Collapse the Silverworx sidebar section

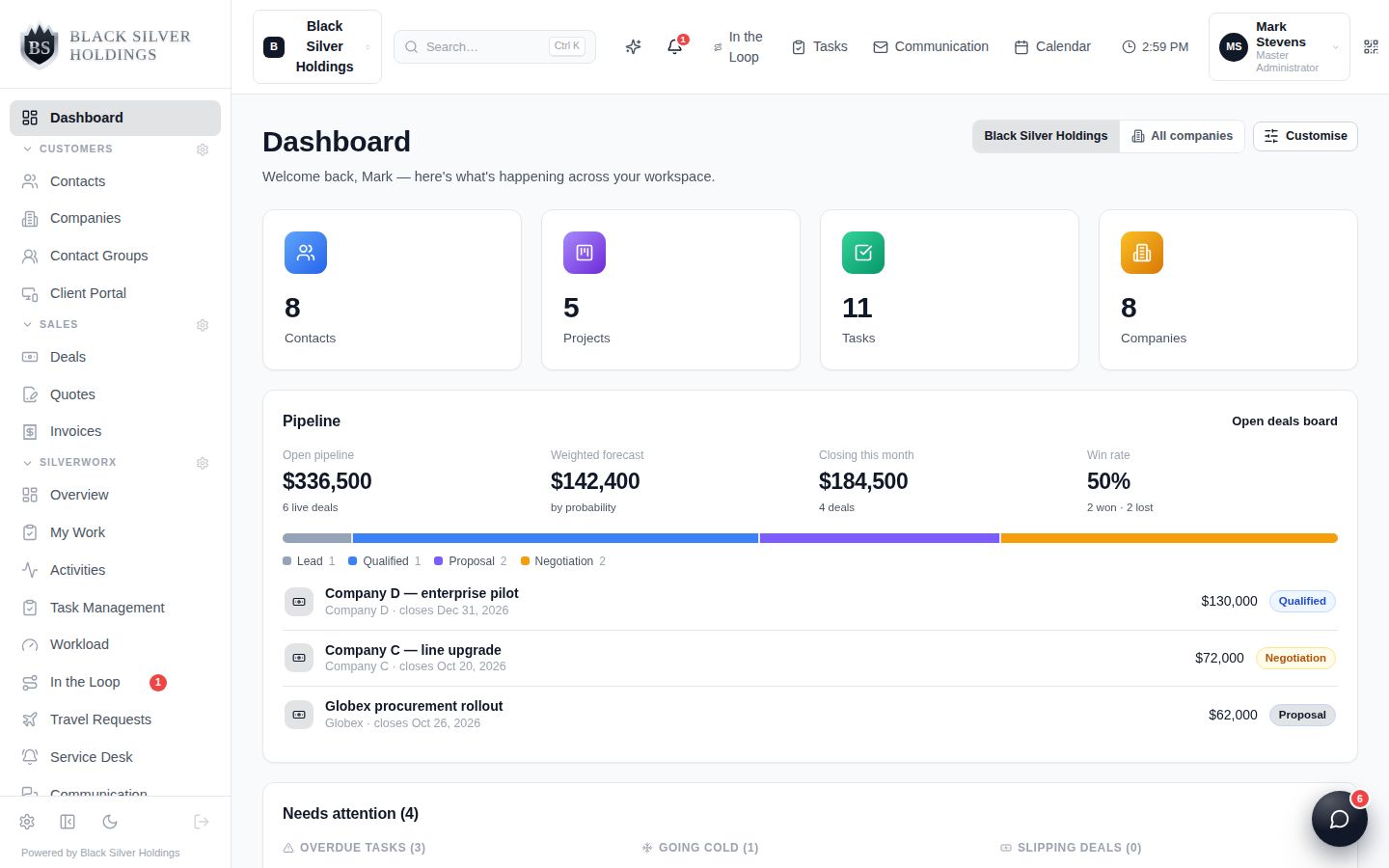(69, 462)
